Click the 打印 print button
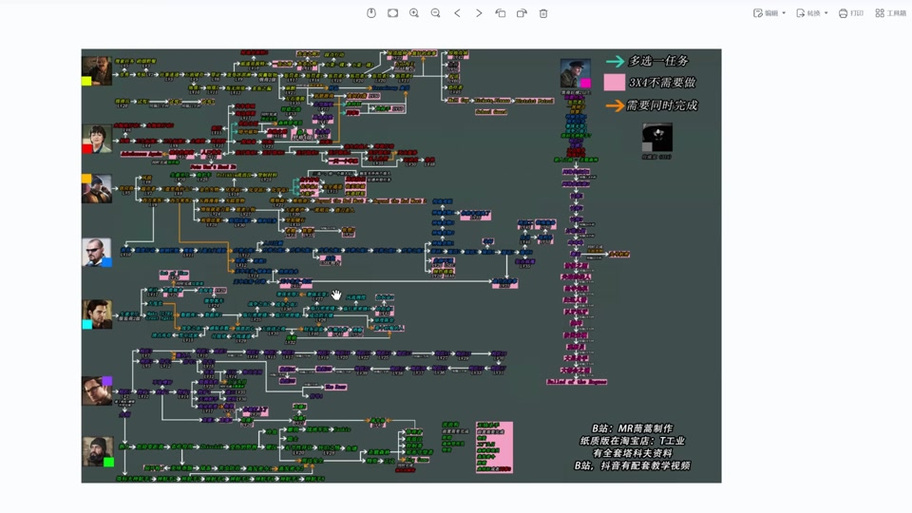912x513 pixels. (x=851, y=13)
